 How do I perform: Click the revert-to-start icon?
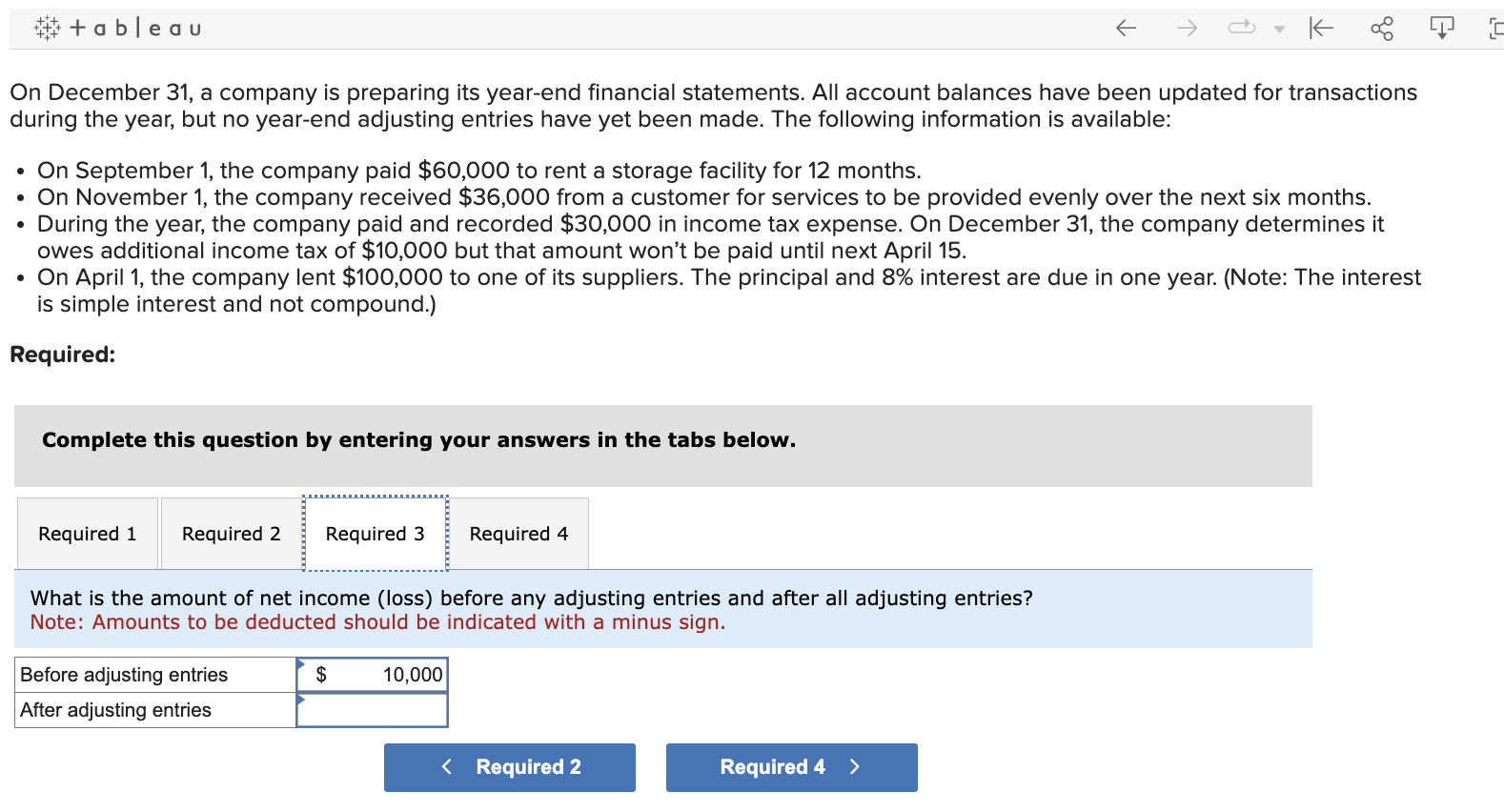point(1321,28)
